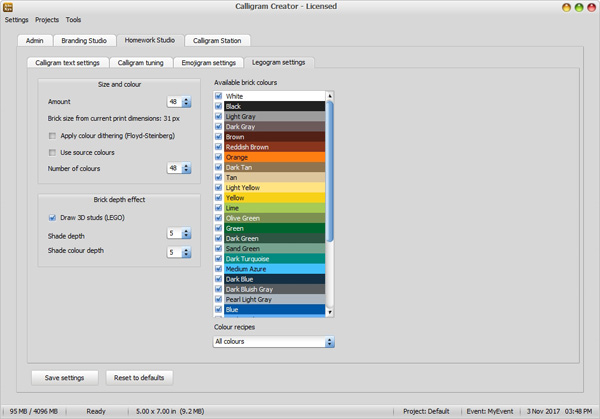Uncheck the Reddish Brown brick colour

click(218, 147)
